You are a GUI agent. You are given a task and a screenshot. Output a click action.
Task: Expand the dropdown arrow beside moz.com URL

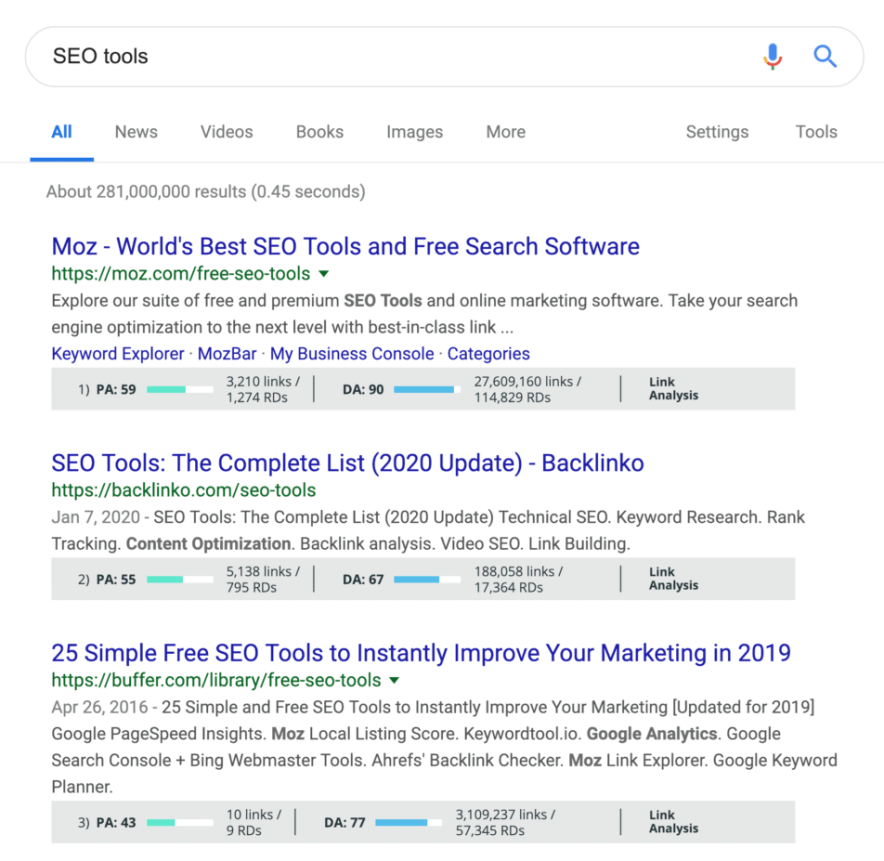[323, 273]
